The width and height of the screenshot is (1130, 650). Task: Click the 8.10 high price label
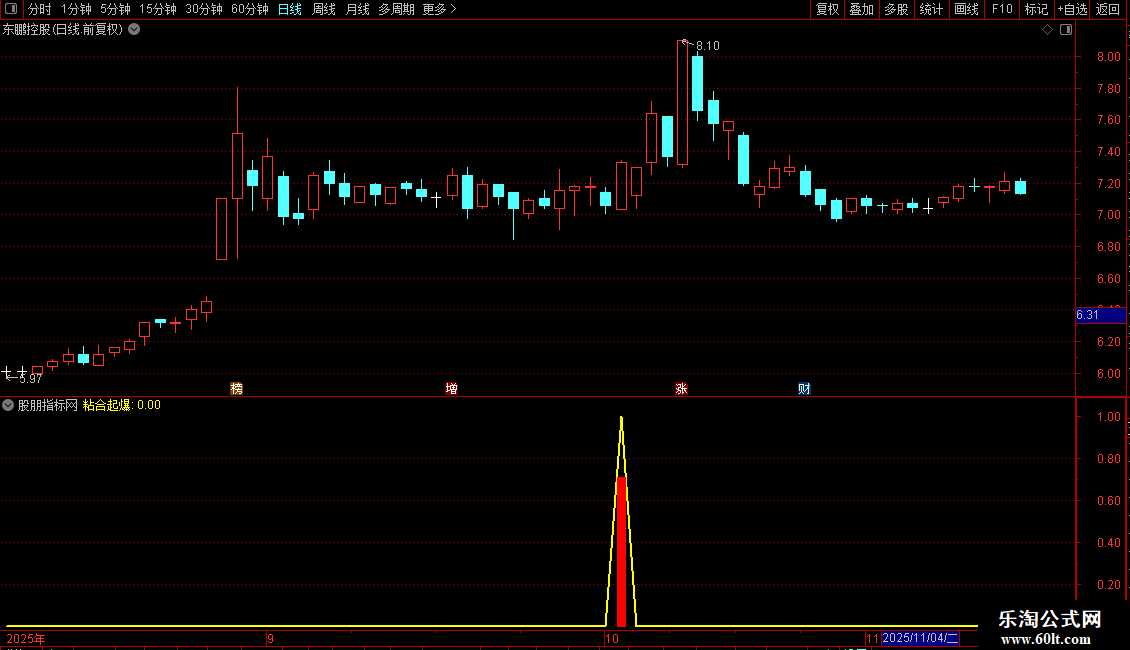[x=708, y=46]
